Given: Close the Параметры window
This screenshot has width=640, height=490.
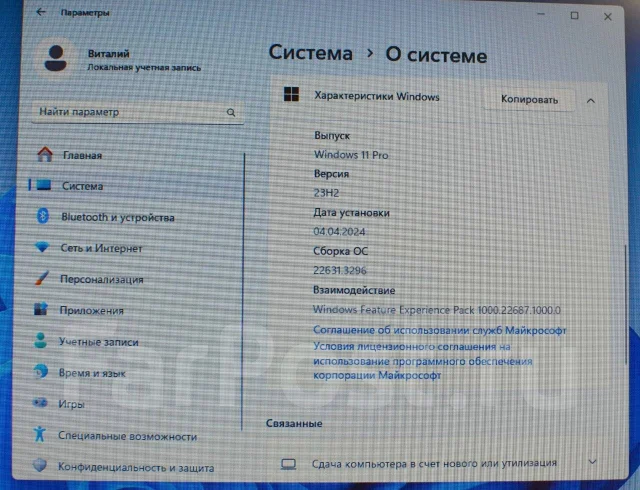Looking at the screenshot, I should pyautogui.click(x=608, y=16).
